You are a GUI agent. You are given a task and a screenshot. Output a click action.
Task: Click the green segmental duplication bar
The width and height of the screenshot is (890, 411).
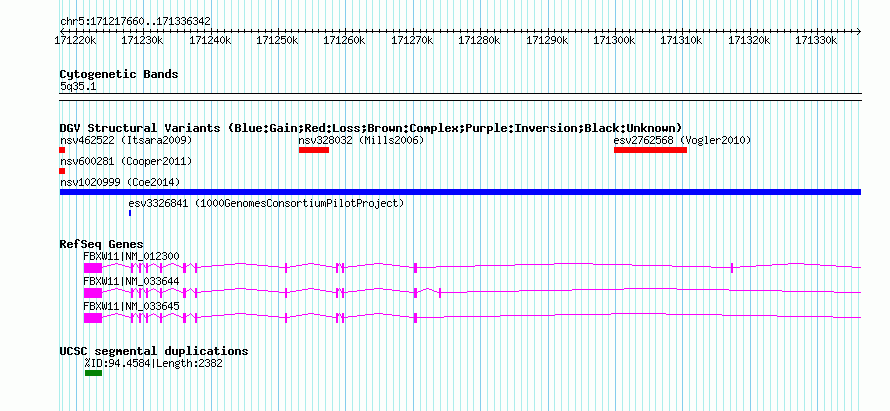93,373
